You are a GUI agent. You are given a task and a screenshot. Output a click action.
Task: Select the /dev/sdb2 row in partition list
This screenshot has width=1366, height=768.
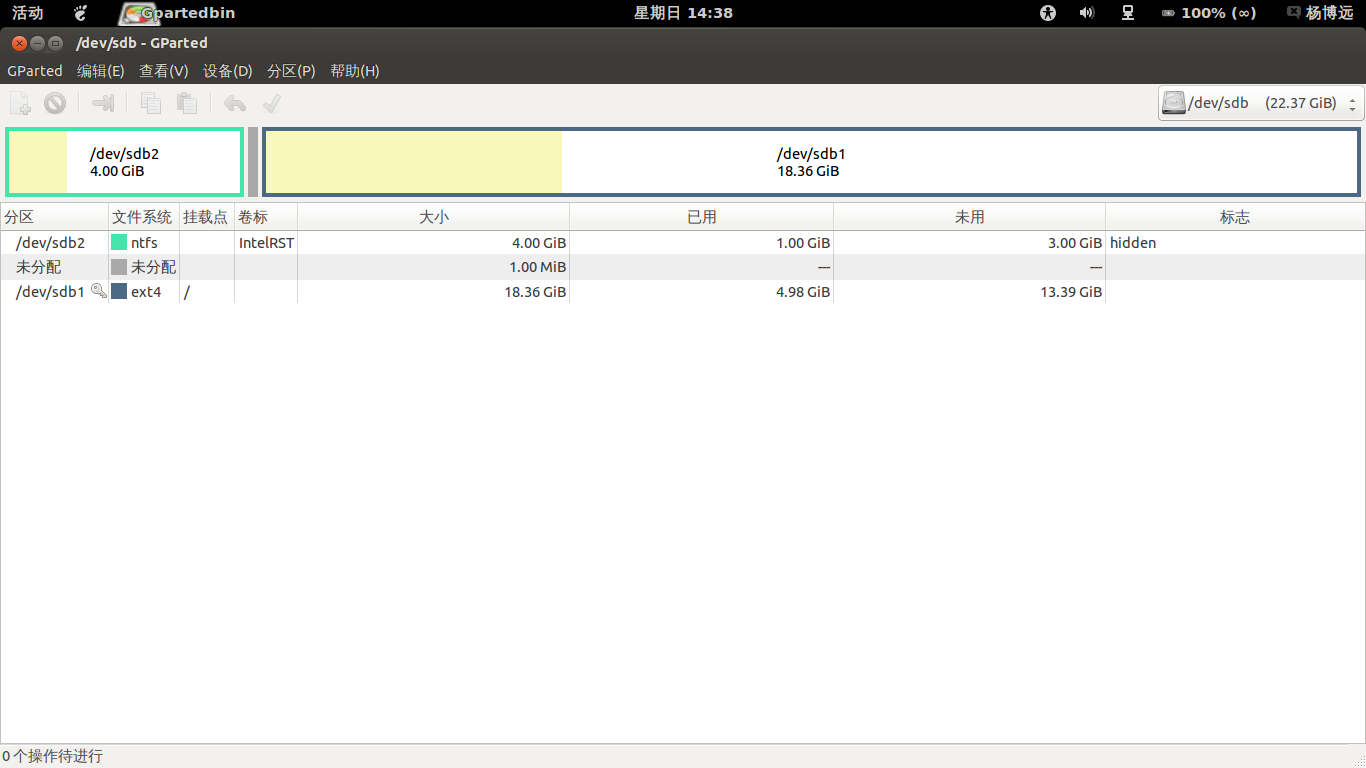tap(683, 243)
